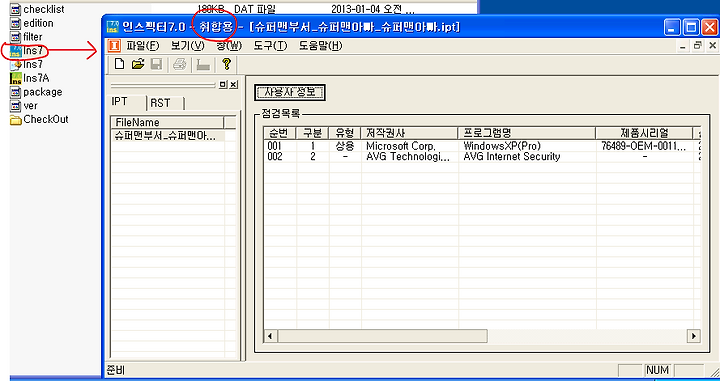Click the horizontal scrollbar thumb
The image size is (720, 381).
(382, 336)
